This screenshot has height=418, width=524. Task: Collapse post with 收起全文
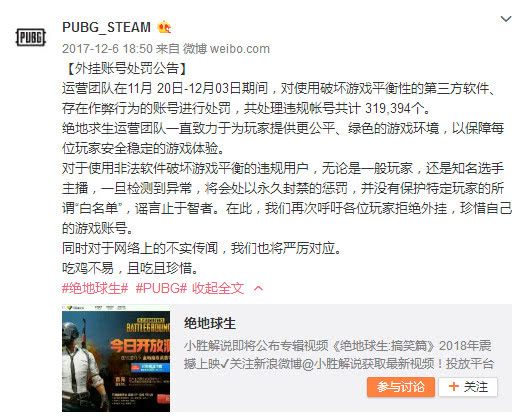tap(218, 288)
